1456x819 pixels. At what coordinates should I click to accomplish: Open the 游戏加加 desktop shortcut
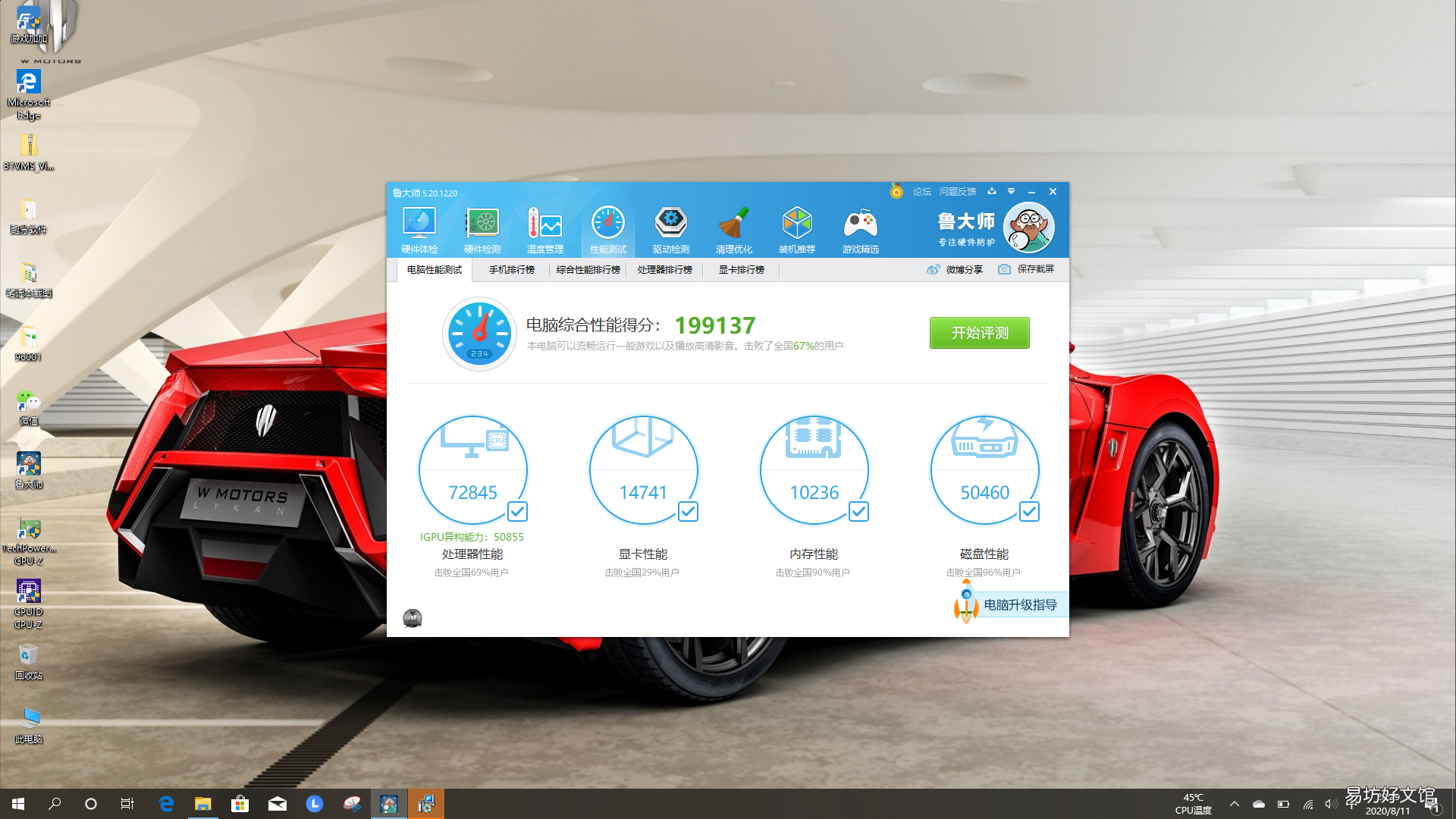[29, 26]
